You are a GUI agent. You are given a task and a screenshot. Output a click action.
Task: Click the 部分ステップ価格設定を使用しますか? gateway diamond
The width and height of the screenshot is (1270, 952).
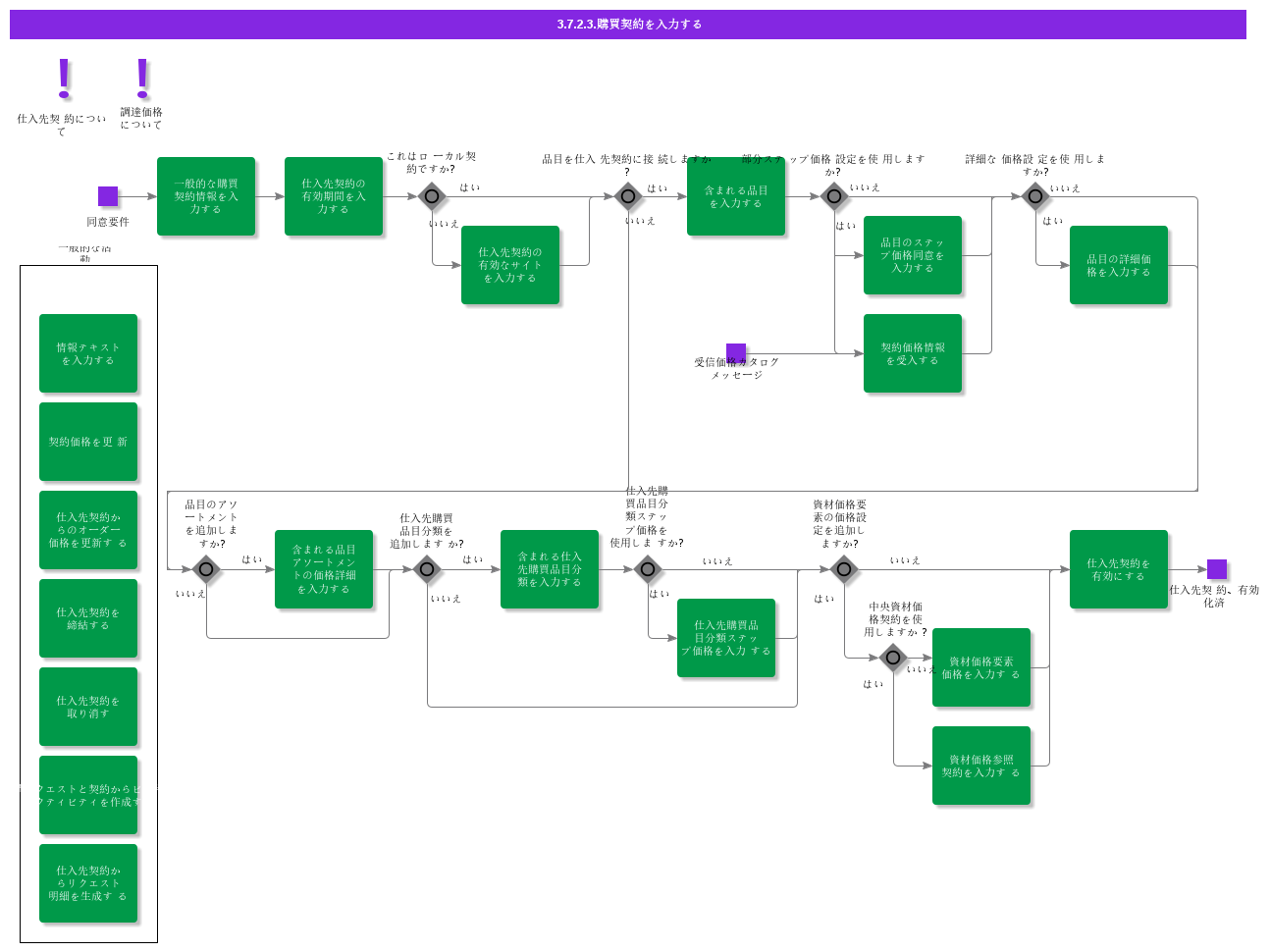tap(834, 196)
